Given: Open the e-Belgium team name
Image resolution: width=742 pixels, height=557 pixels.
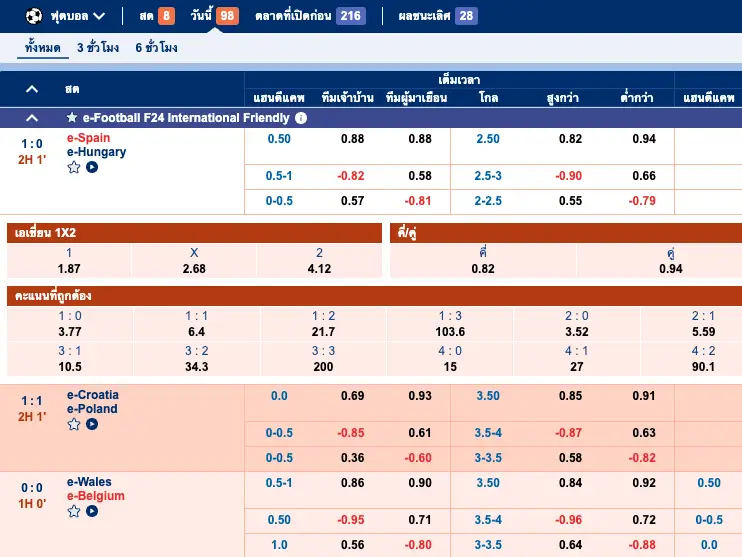Looking at the screenshot, I should pyautogui.click(x=96, y=496).
